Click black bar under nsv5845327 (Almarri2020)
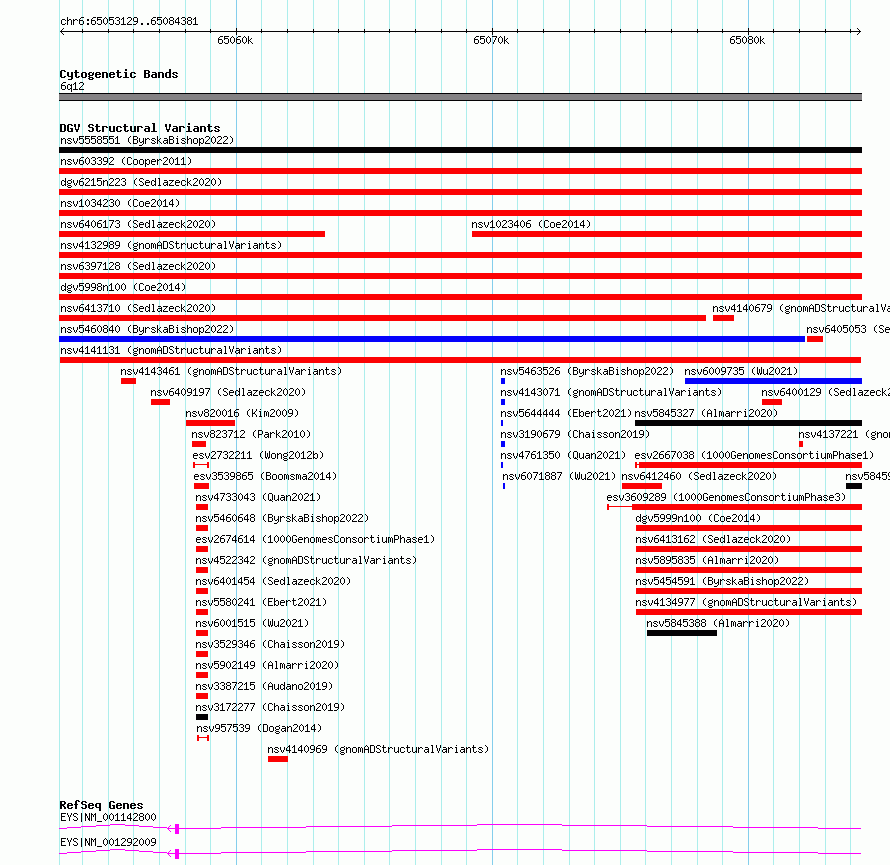The height and width of the screenshot is (865, 890). (x=748, y=423)
